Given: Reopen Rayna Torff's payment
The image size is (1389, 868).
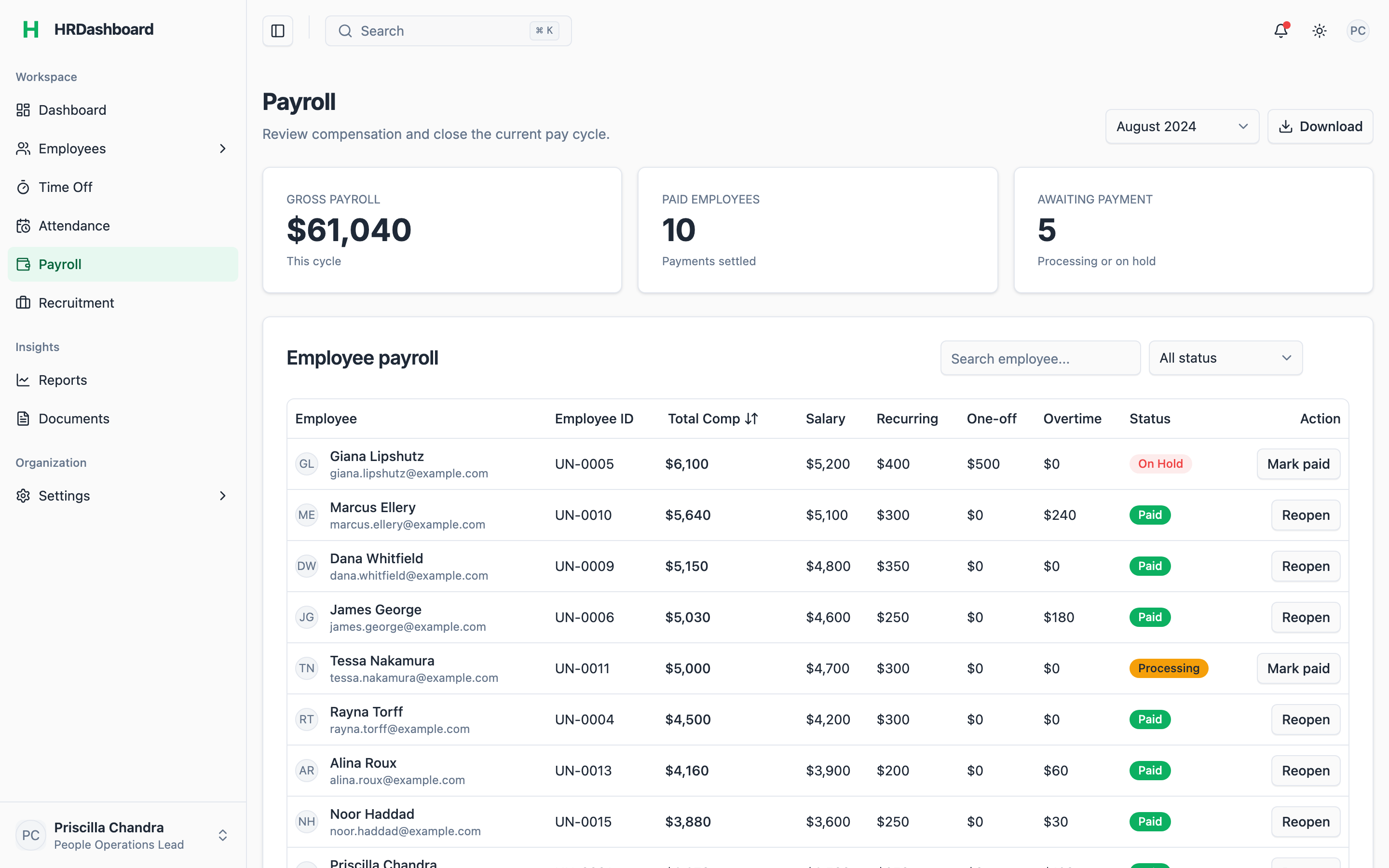Looking at the screenshot, I should 1306,719.
